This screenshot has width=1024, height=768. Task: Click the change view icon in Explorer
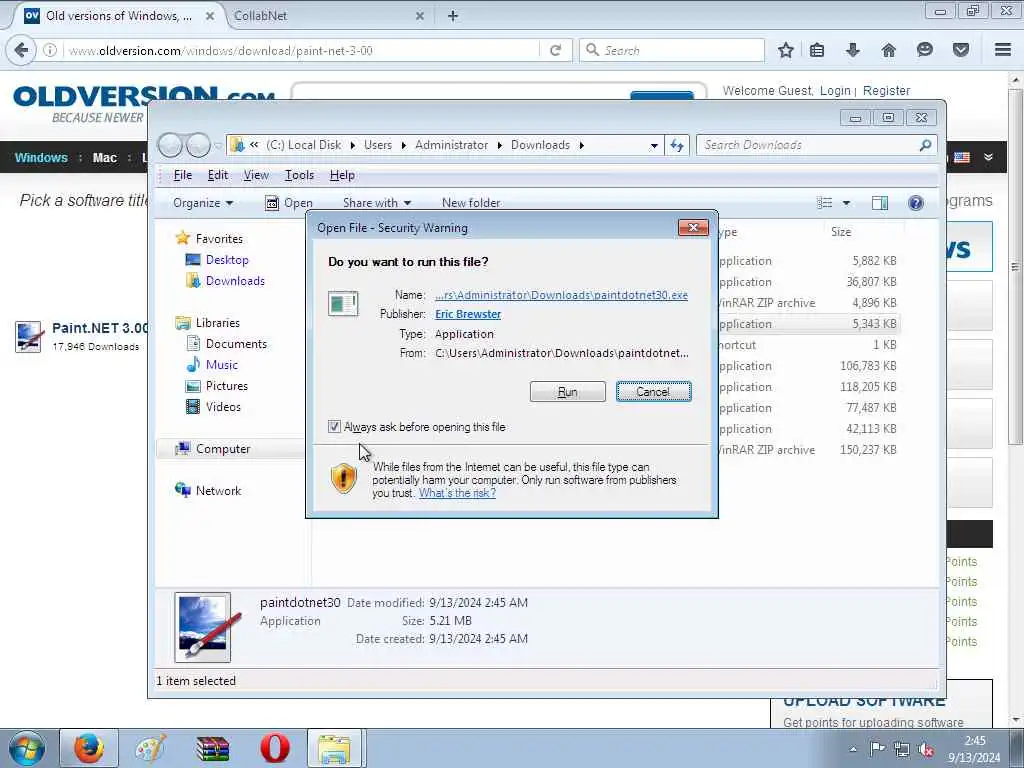coord(825,202)
